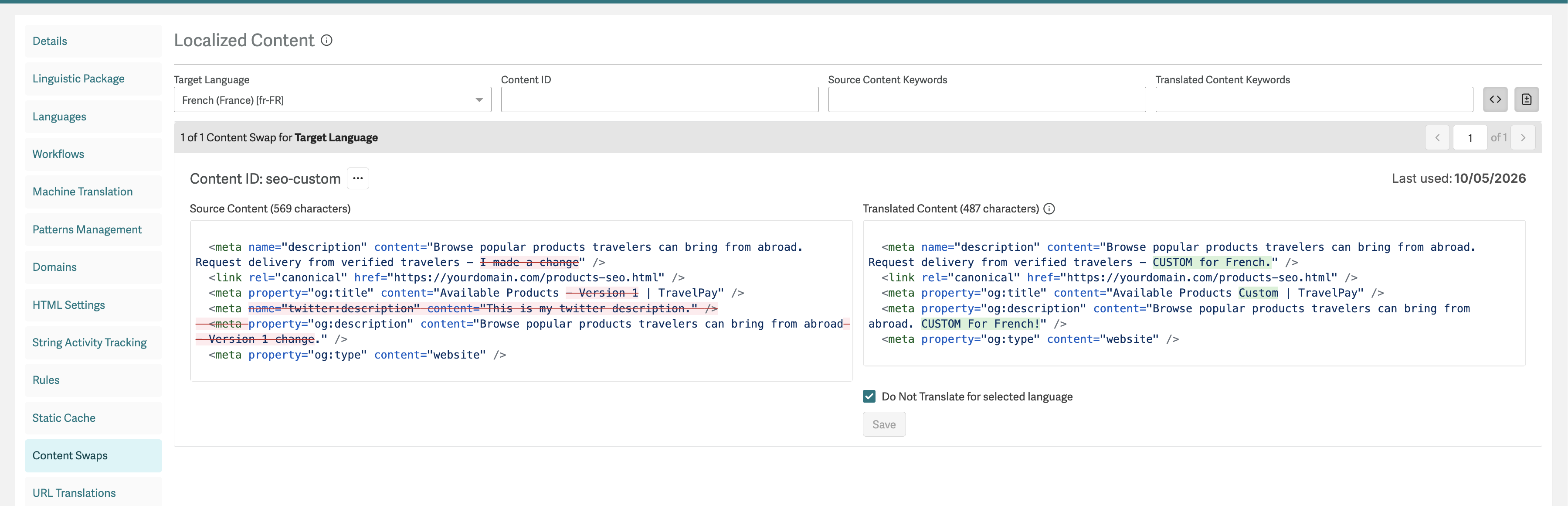Image resolution: width=1568 pixels, height=506 pixels.
Task: Click the Content ID input field
Action: 659,100
